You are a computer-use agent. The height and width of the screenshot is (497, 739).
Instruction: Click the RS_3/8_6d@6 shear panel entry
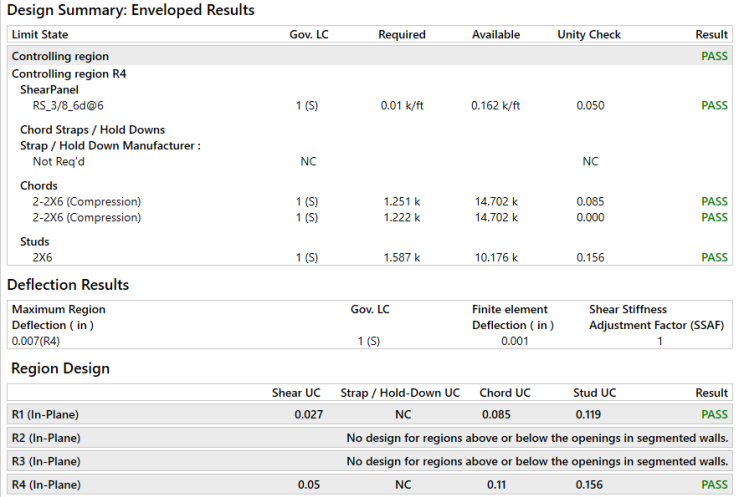click(72, 105)
